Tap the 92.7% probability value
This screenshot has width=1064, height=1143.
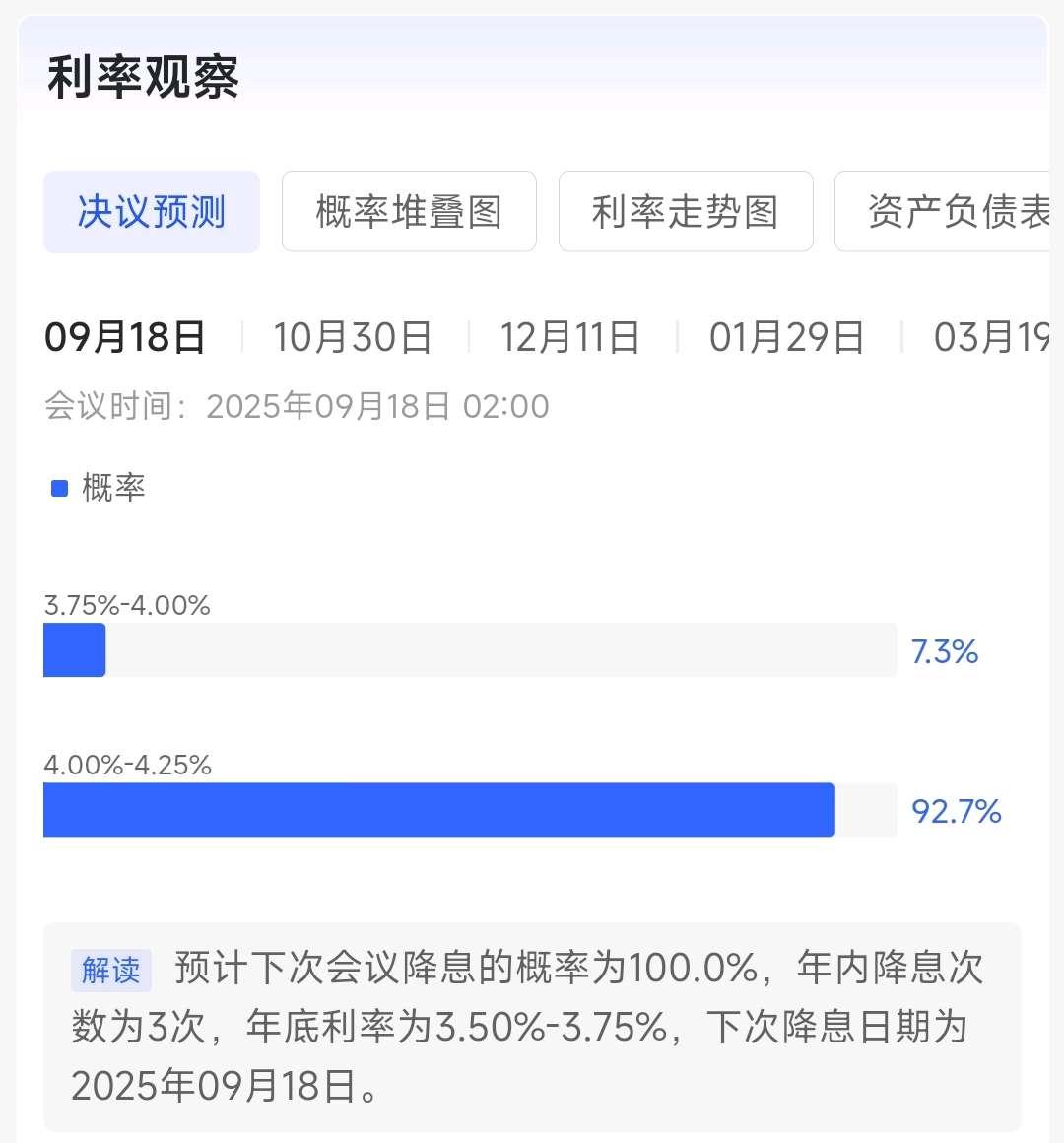coord(956,811)
